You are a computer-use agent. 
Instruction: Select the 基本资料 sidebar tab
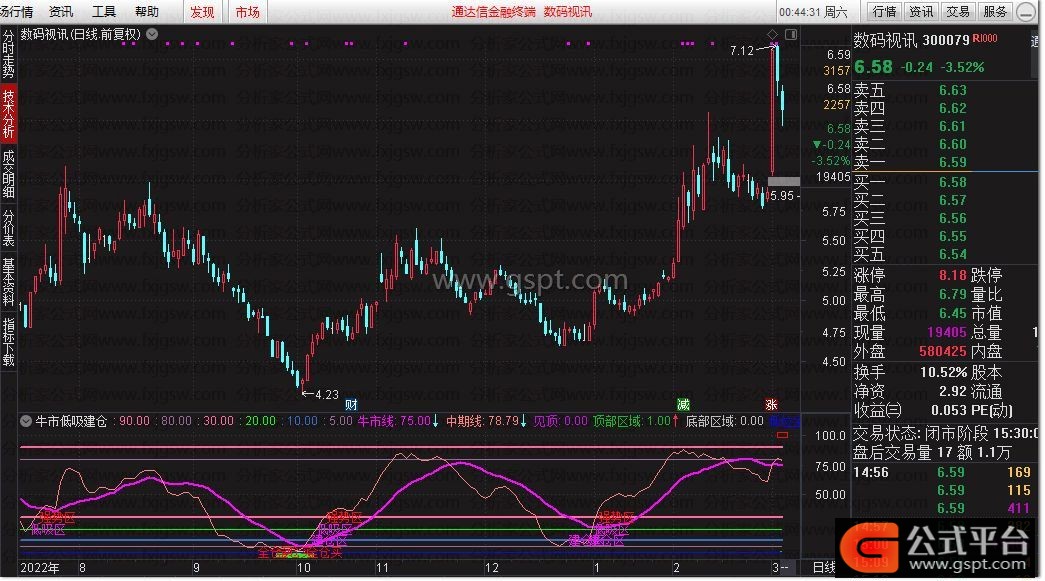tap(8, 282)
